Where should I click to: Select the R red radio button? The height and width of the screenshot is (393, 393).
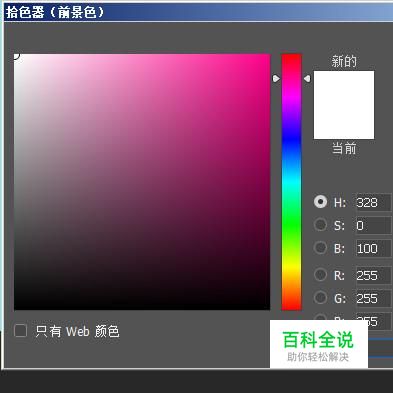(x=320, y=275)
